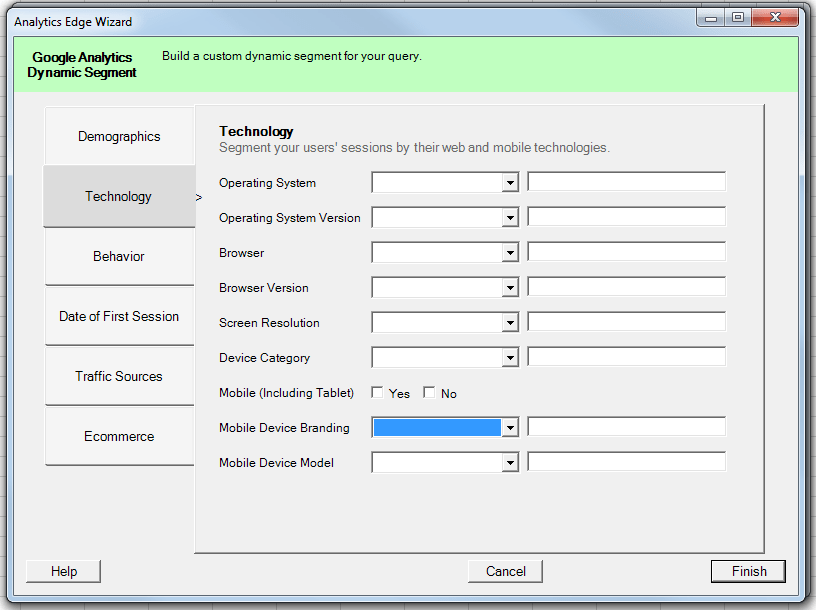Tick the No checkbox for Mobile
Image resolution: width=816 pixels, height=610 pixels.
(429, 393)
